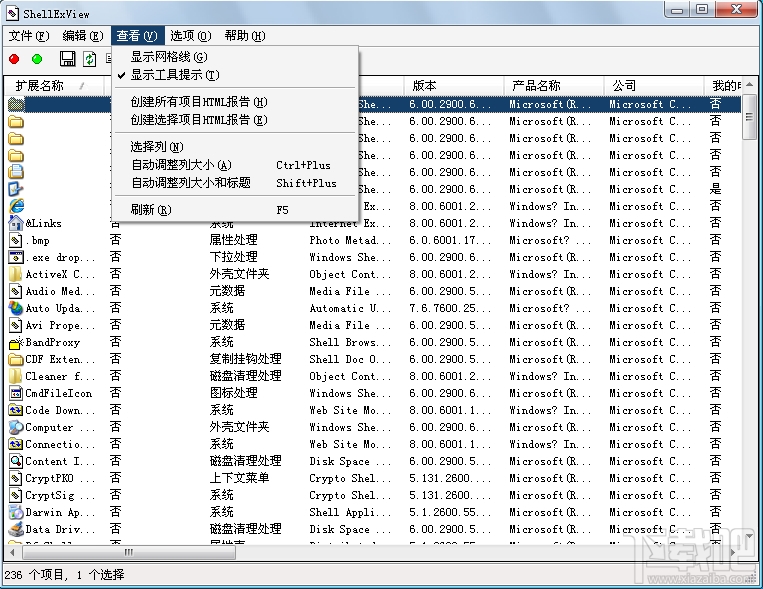Click the Internet Explorer icon in list
The image size is (763, 589).
(16, 206)
